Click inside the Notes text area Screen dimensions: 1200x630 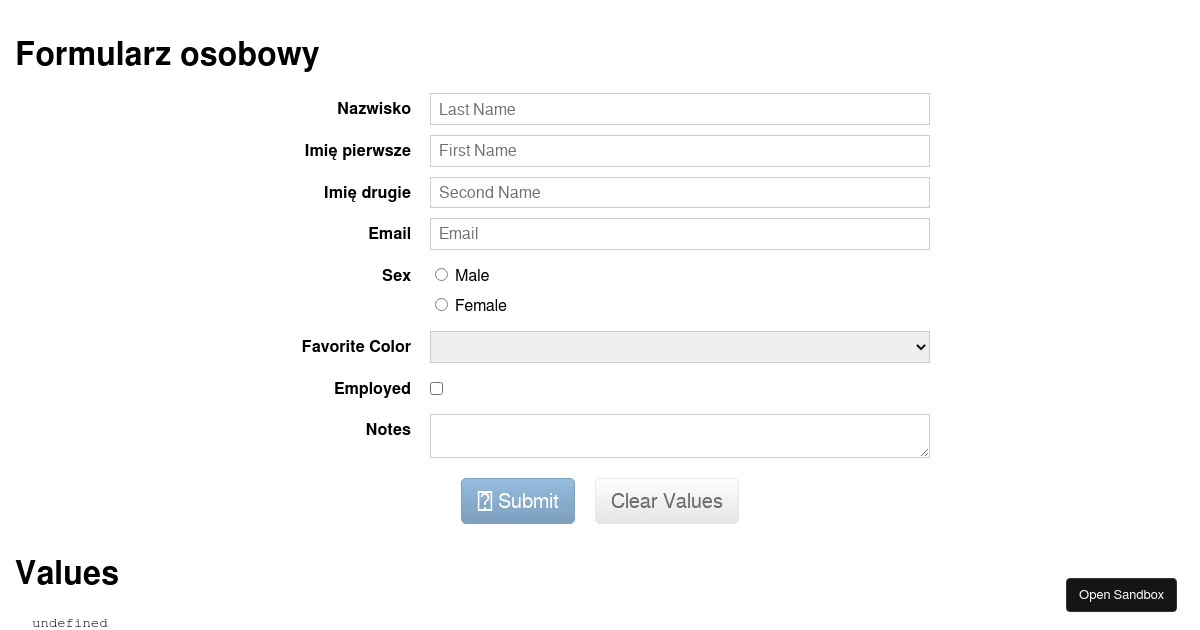pyautogui.click(x=680, y=435)
